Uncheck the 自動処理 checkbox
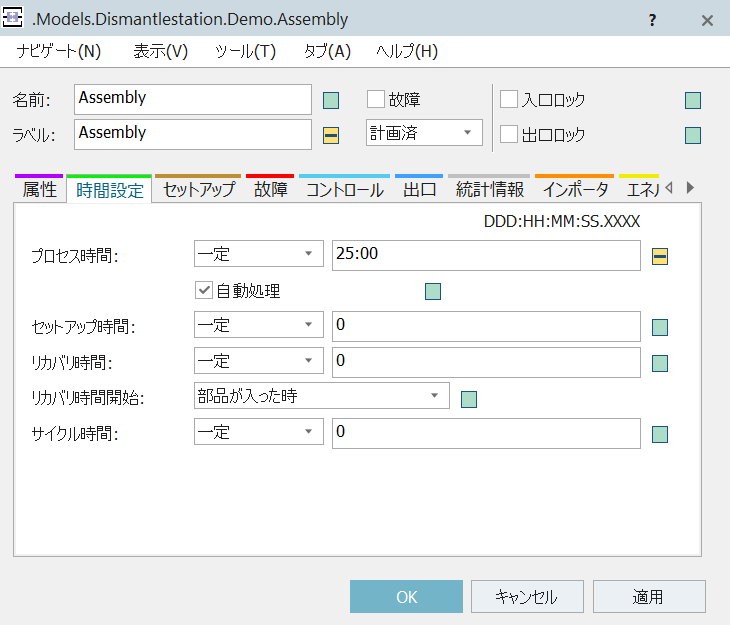730x625 pixels. click(204, 290)
